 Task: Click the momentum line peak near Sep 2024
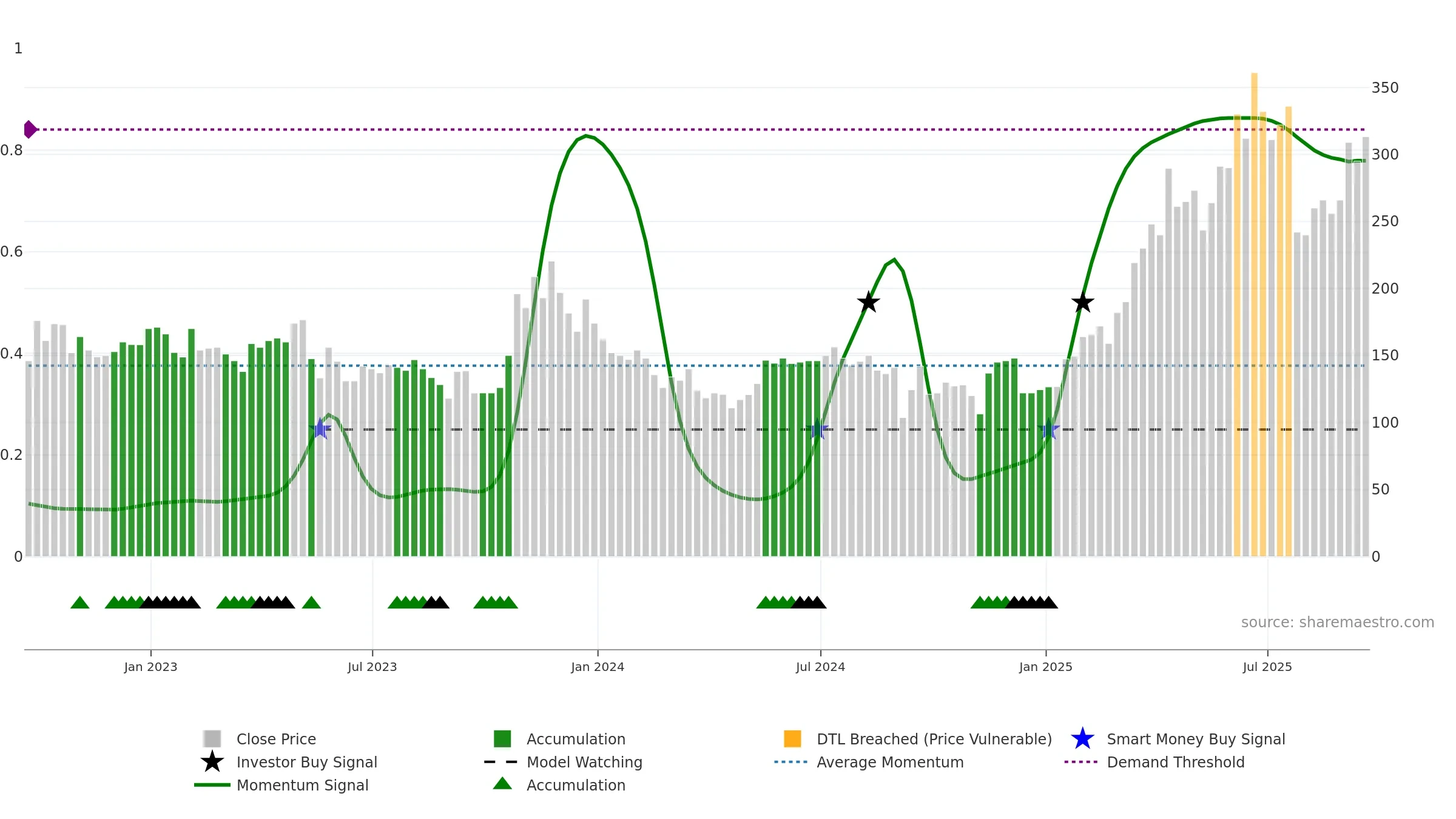point(894,260)
